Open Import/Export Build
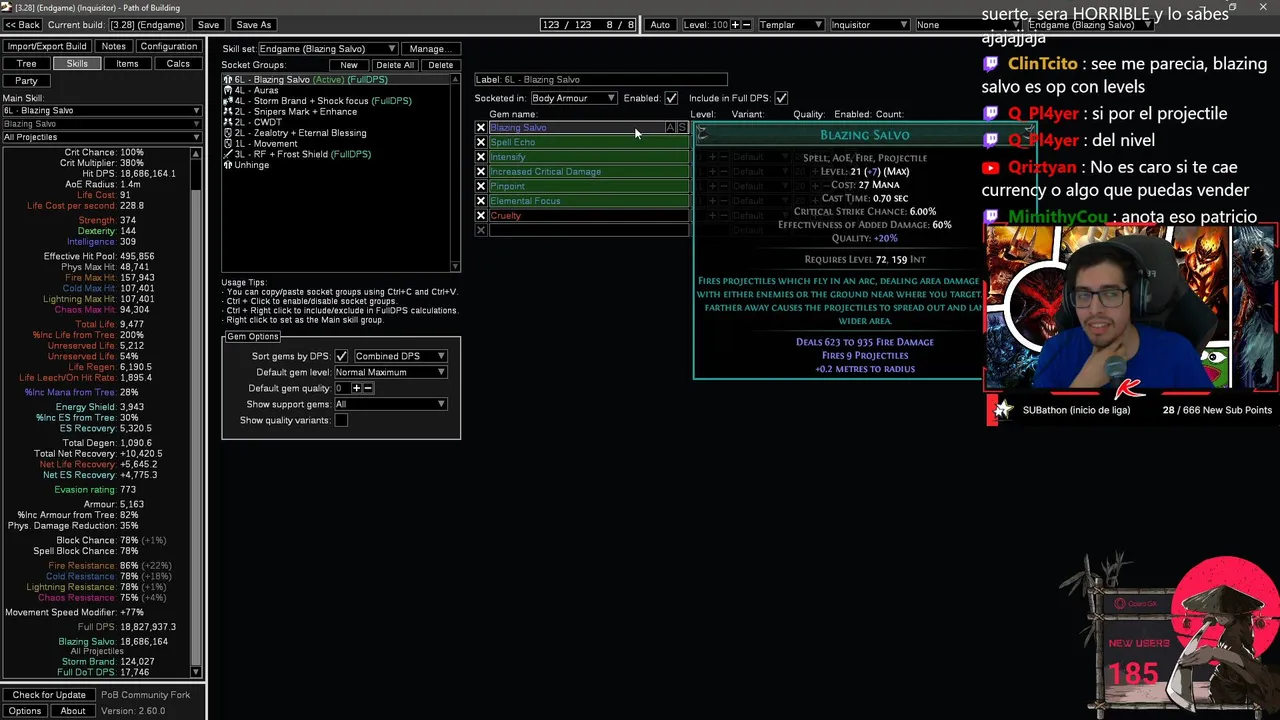Image resolution: width=1280 pixels, height=720 pixels. click(47, 46)
